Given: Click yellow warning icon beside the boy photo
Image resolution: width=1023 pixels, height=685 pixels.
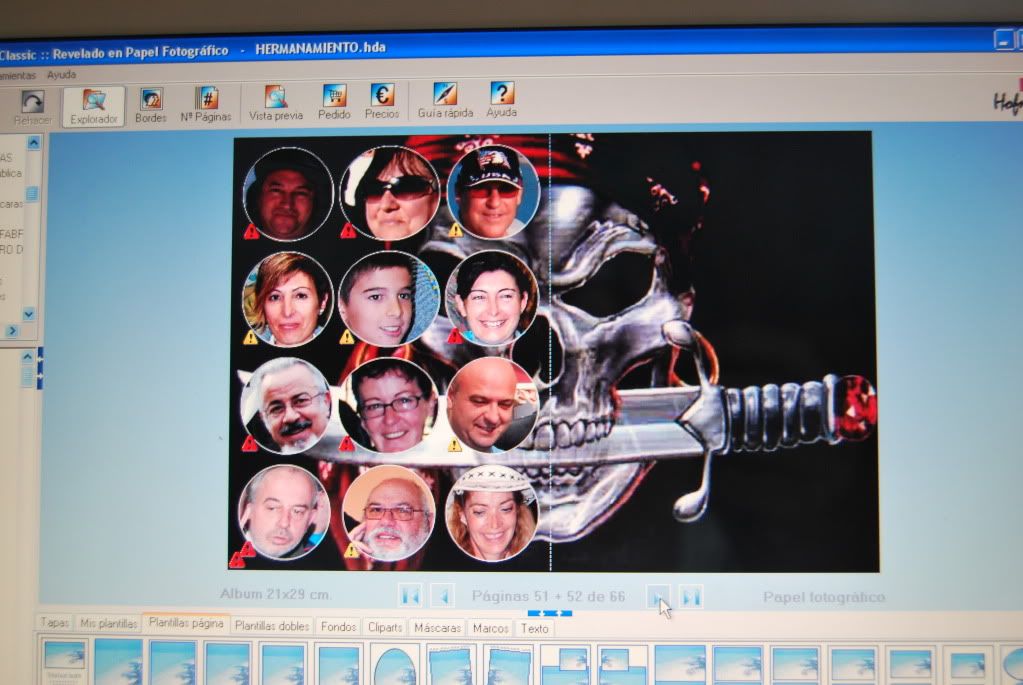Looking at the screenshot, I should (346, 337).
